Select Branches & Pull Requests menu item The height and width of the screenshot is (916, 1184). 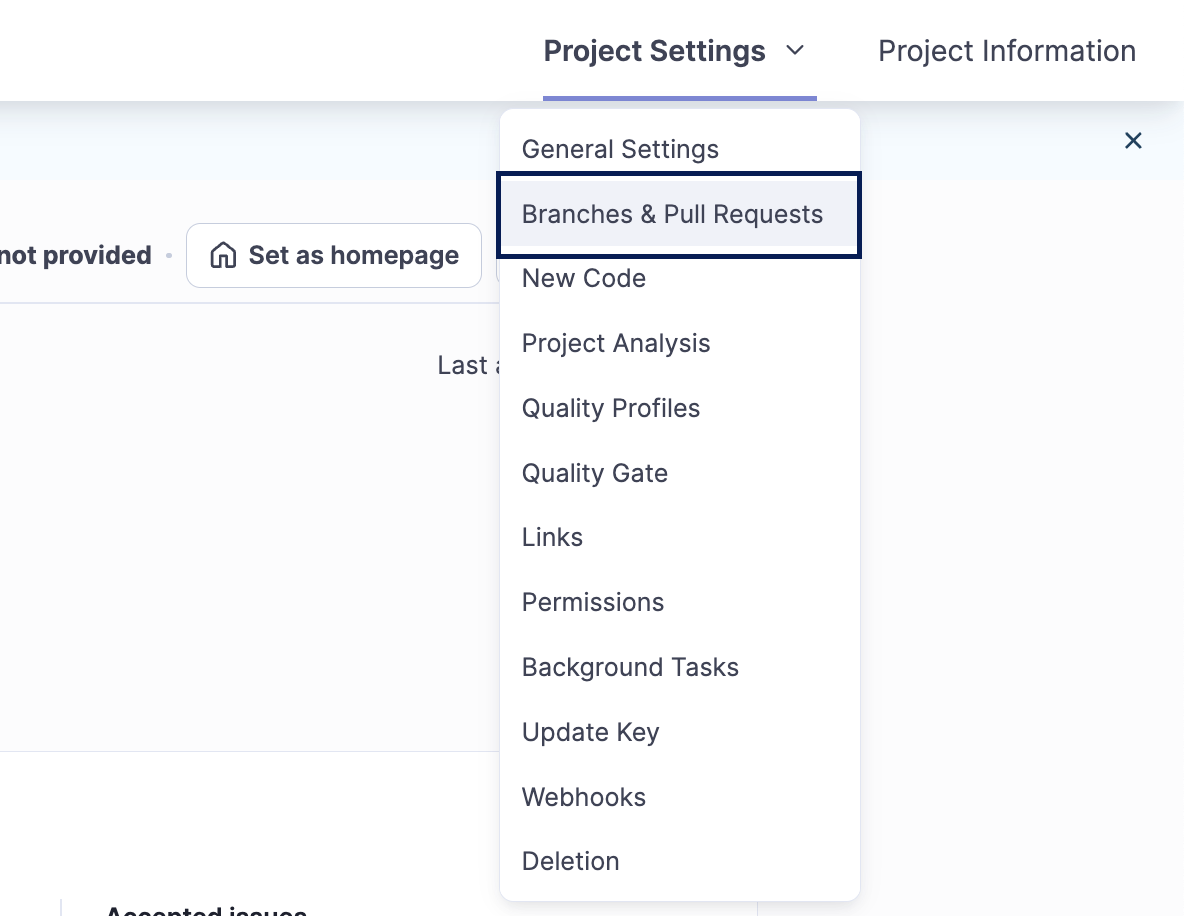[x=672, y=214]
